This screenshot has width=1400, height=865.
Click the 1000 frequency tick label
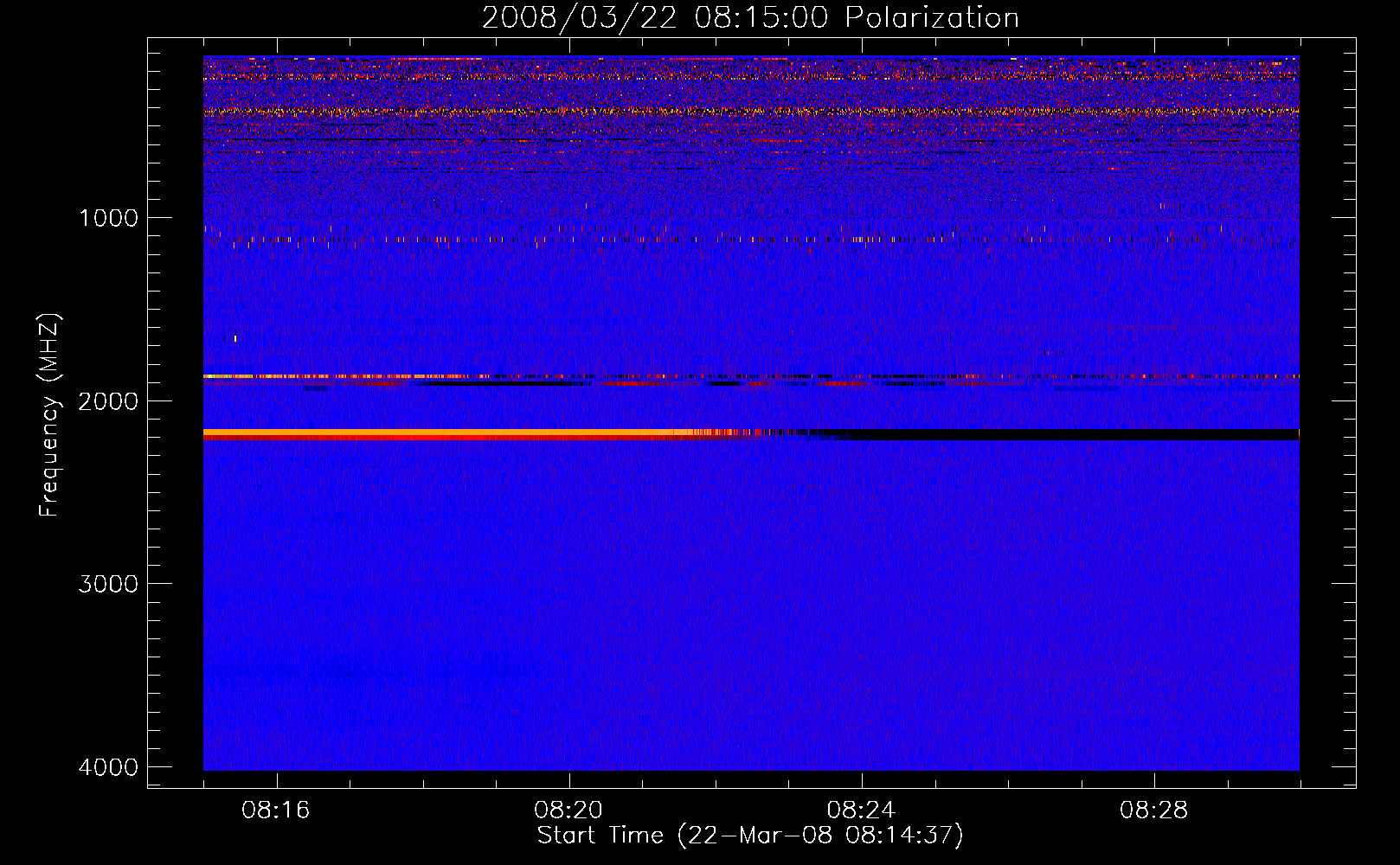tap(109, 217)
